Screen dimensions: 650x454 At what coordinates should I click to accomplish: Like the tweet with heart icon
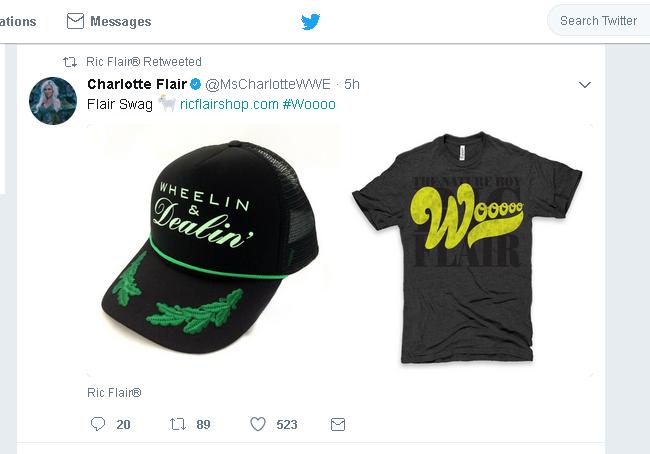258,424
